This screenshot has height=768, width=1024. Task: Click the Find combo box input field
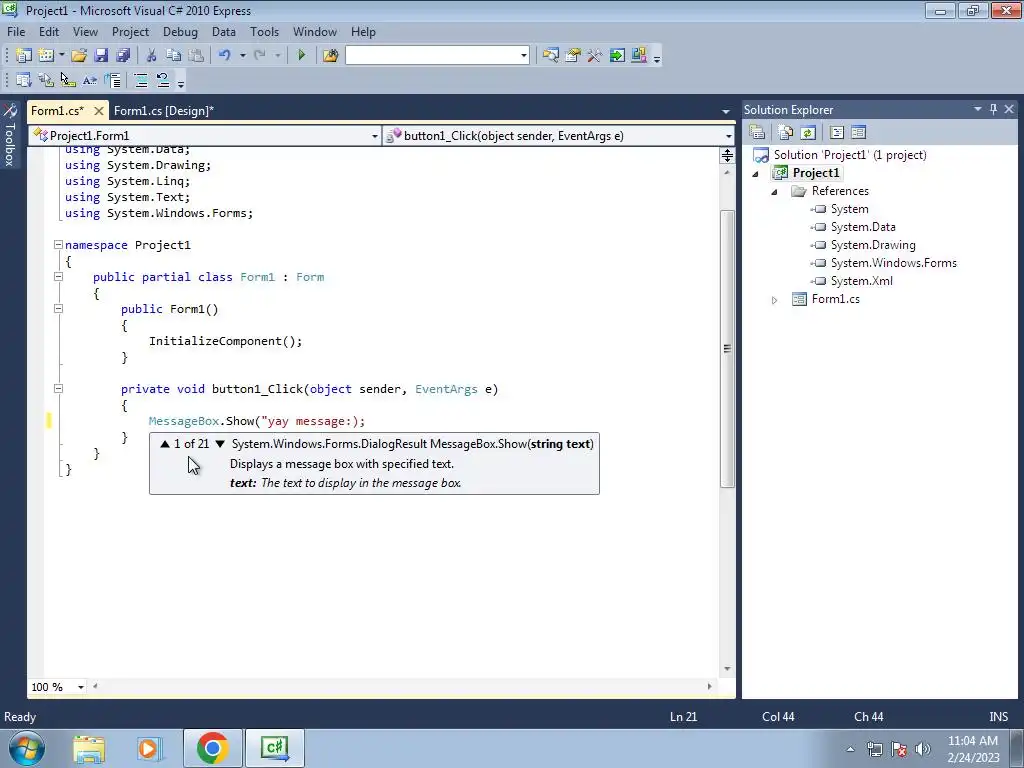click(432, 56)
